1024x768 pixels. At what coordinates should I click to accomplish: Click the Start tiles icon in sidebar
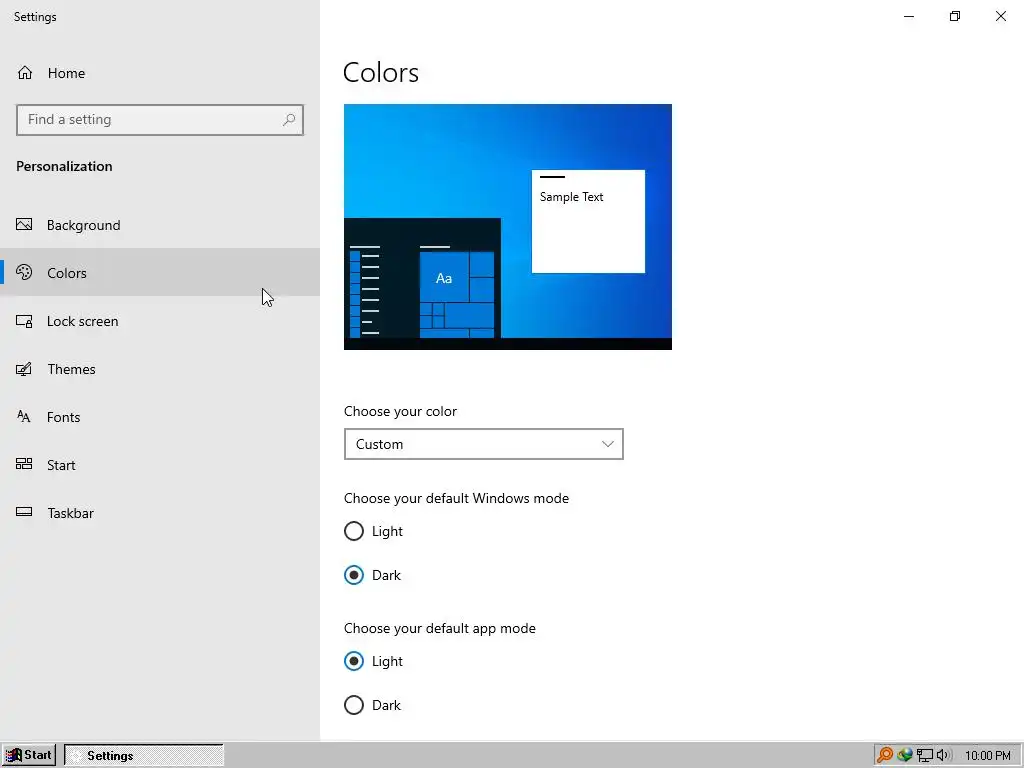click(24, 464)
